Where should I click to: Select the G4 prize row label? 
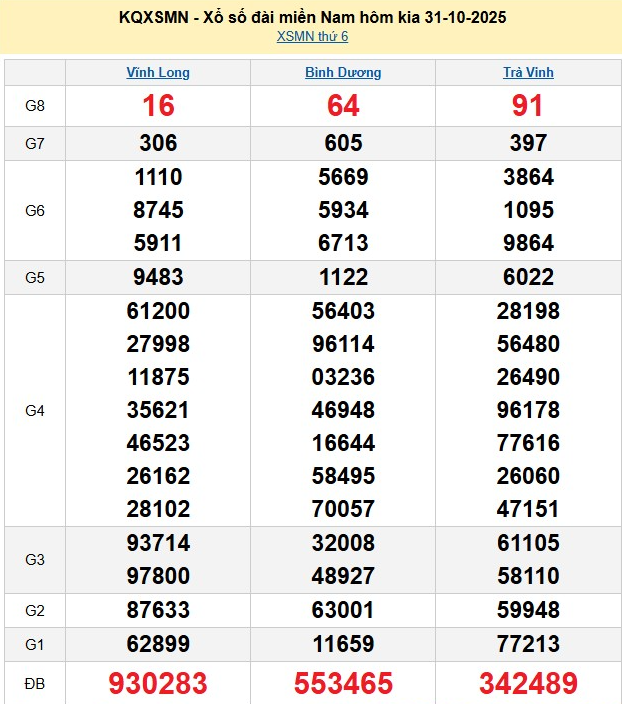tap(35, 410)
